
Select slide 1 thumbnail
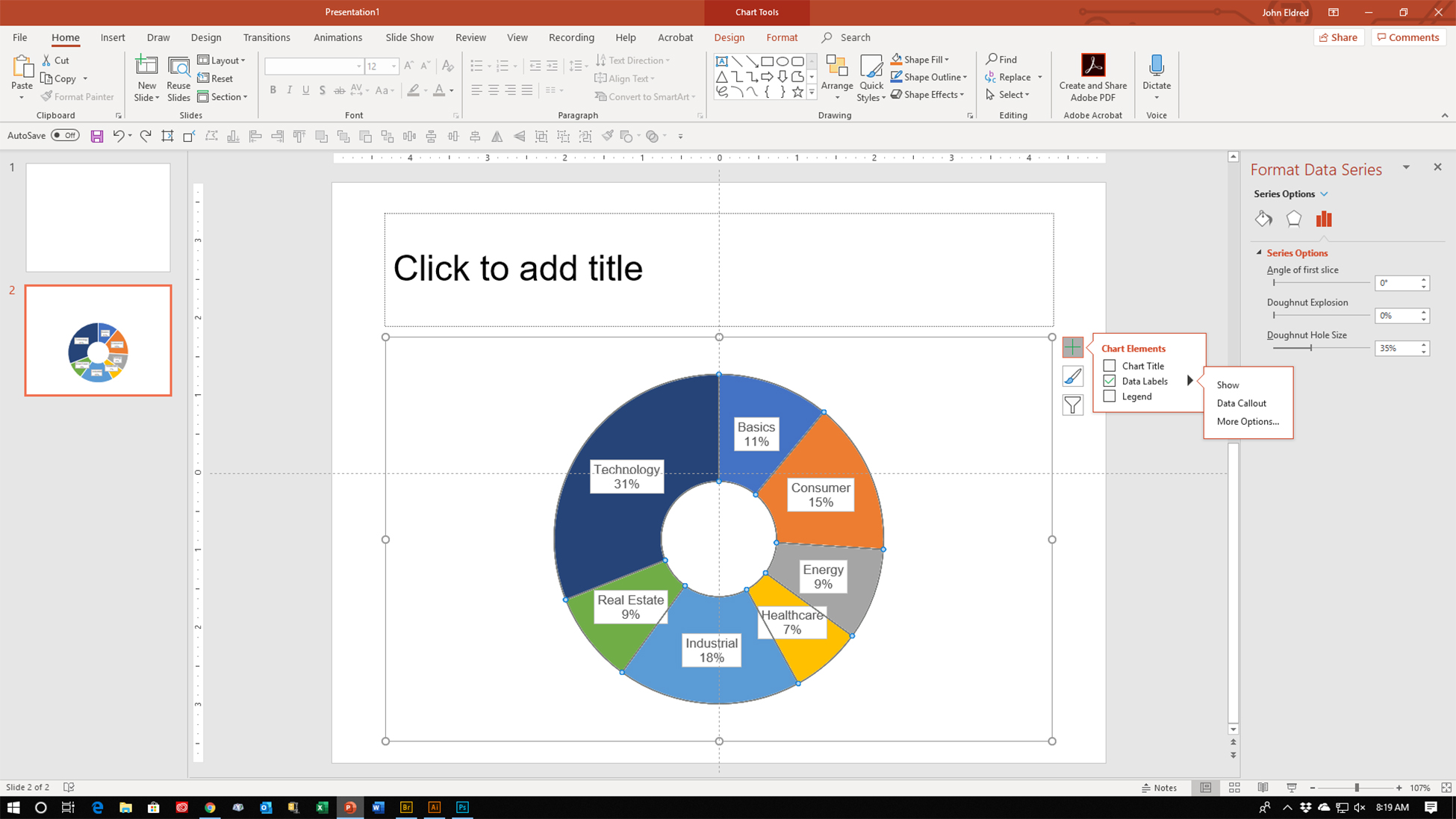pyautogui.click(x=98, y=217)
